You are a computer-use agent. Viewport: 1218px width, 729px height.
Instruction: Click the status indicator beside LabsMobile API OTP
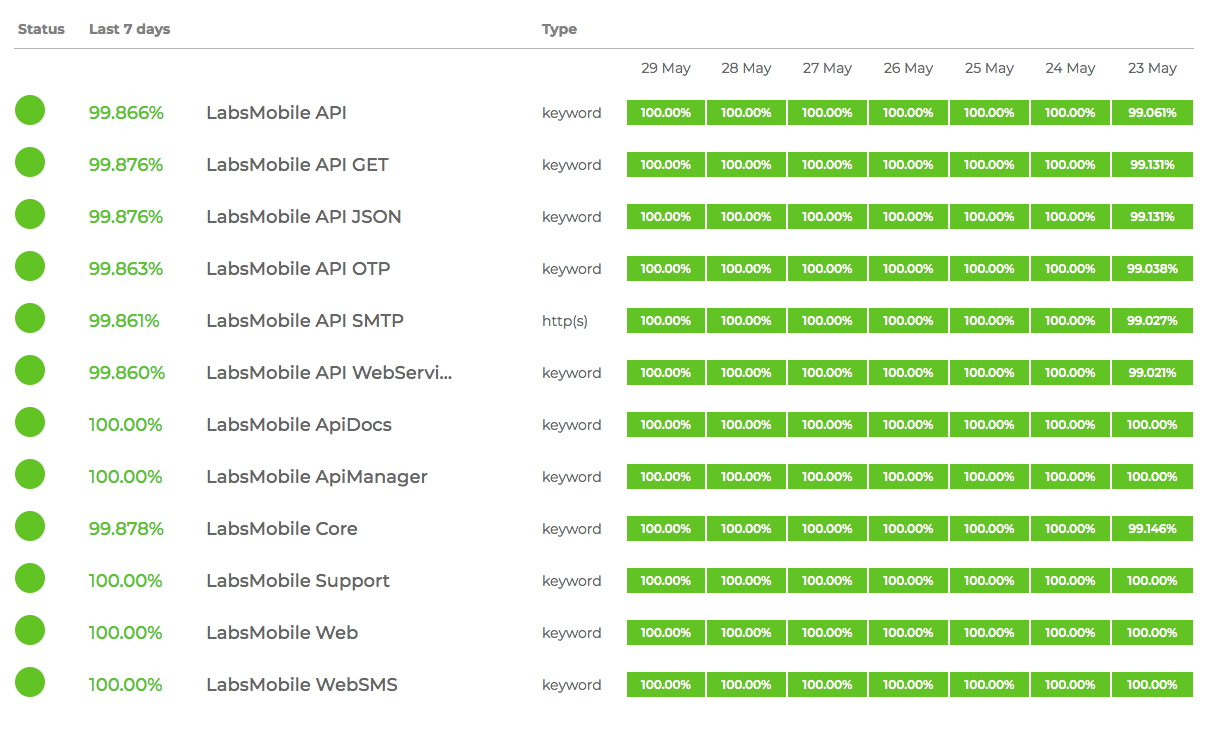pyautogui.click(x=30, y=266)
